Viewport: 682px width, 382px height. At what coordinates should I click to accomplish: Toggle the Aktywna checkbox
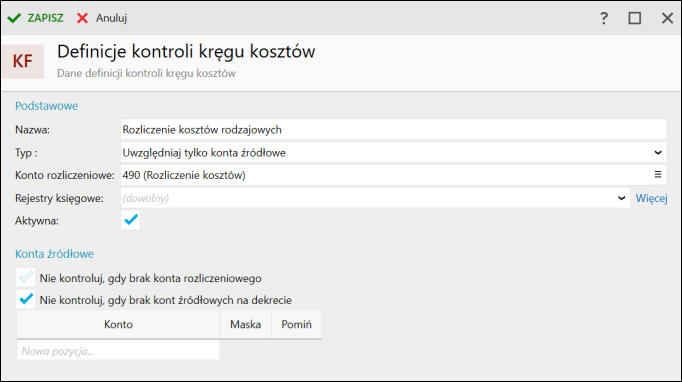(130, 220)
